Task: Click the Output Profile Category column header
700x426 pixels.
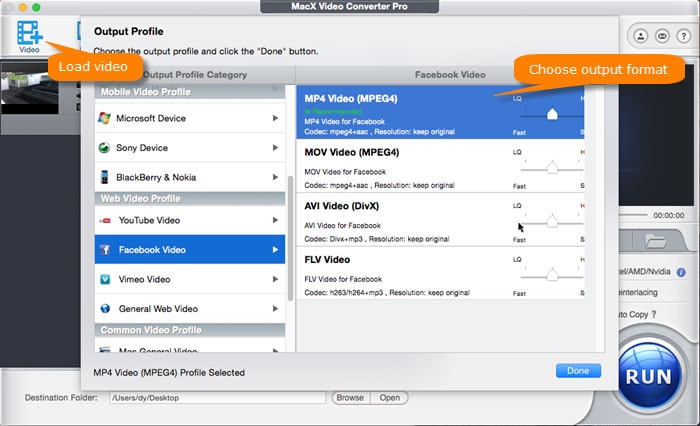Action: point(195,75)
